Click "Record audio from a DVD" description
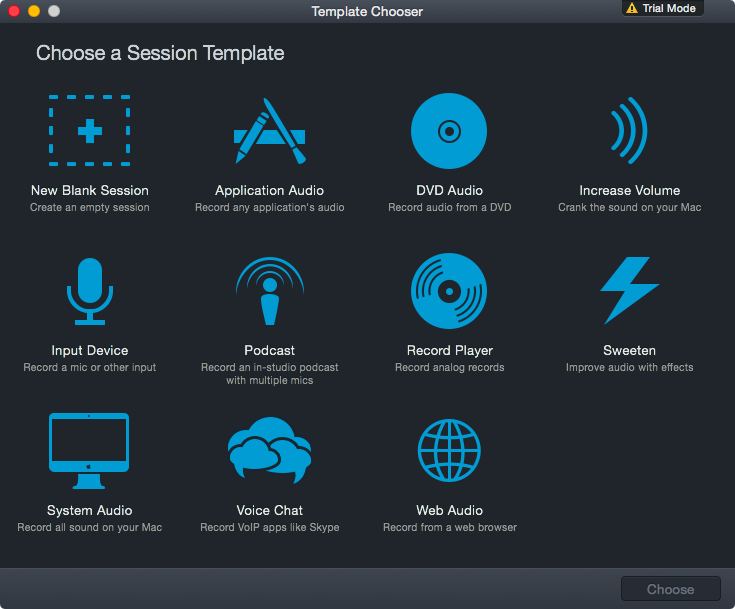 (449, 207)
